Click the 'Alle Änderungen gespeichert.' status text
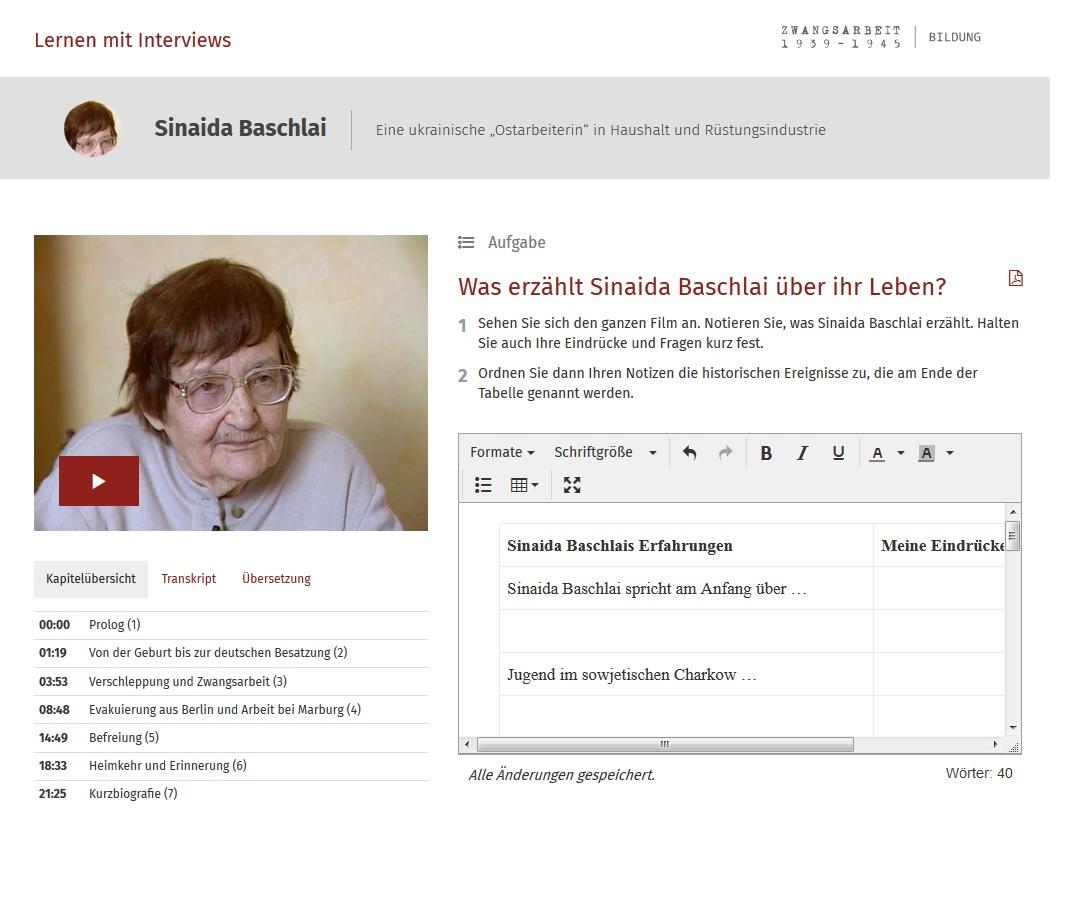 561,775
